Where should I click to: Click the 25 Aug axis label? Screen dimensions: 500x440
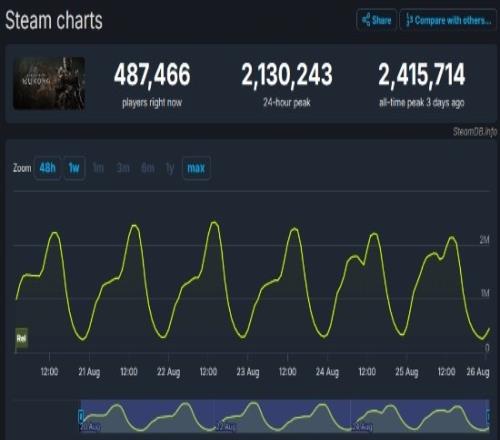click(x=407, y=372)
